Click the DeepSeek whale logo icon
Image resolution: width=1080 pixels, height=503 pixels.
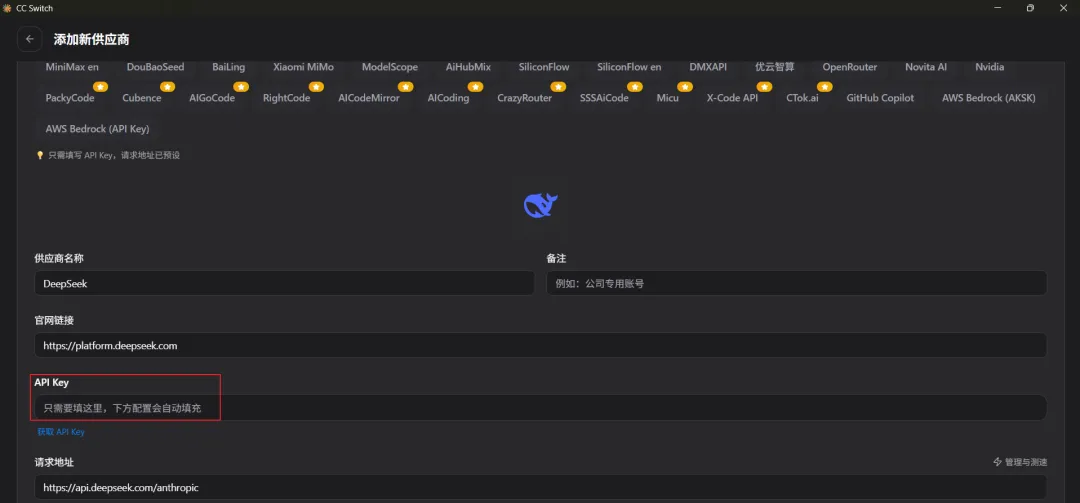tap(541, 205)
